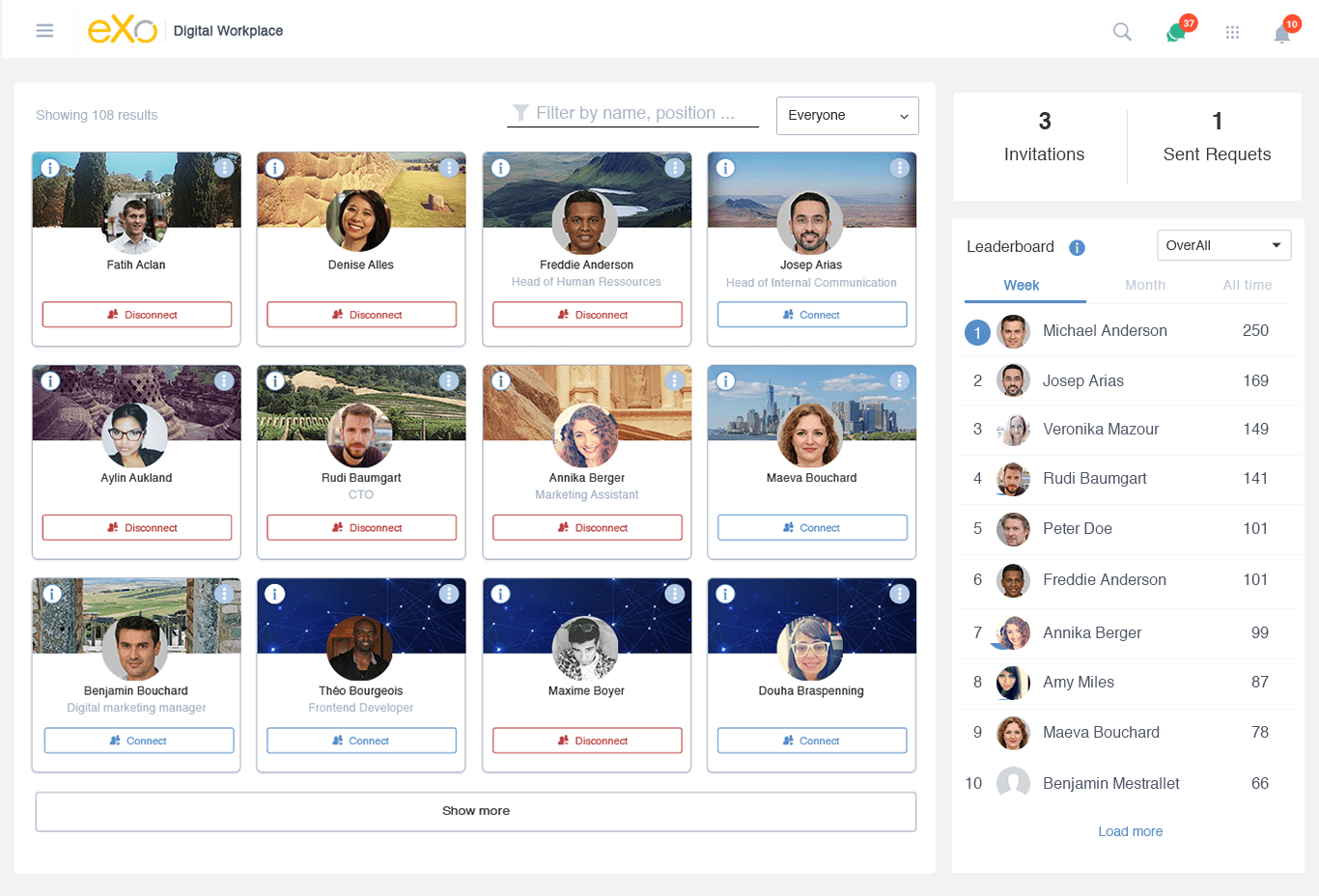Connect with Douha Braspenning
1319x896 pixels.
point(811,741)
